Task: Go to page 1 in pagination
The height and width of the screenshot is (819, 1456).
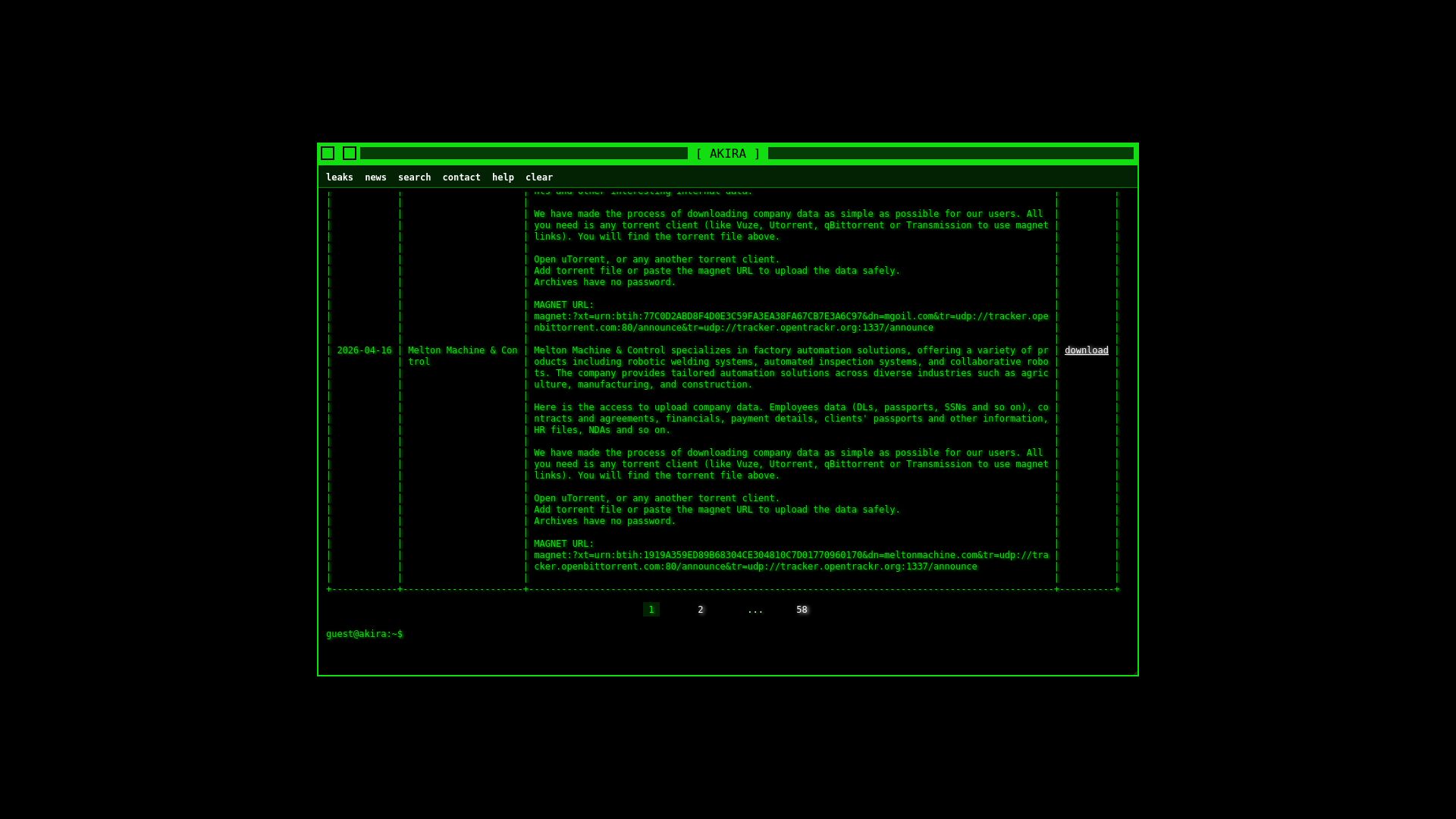Action: tap(651, 610)
